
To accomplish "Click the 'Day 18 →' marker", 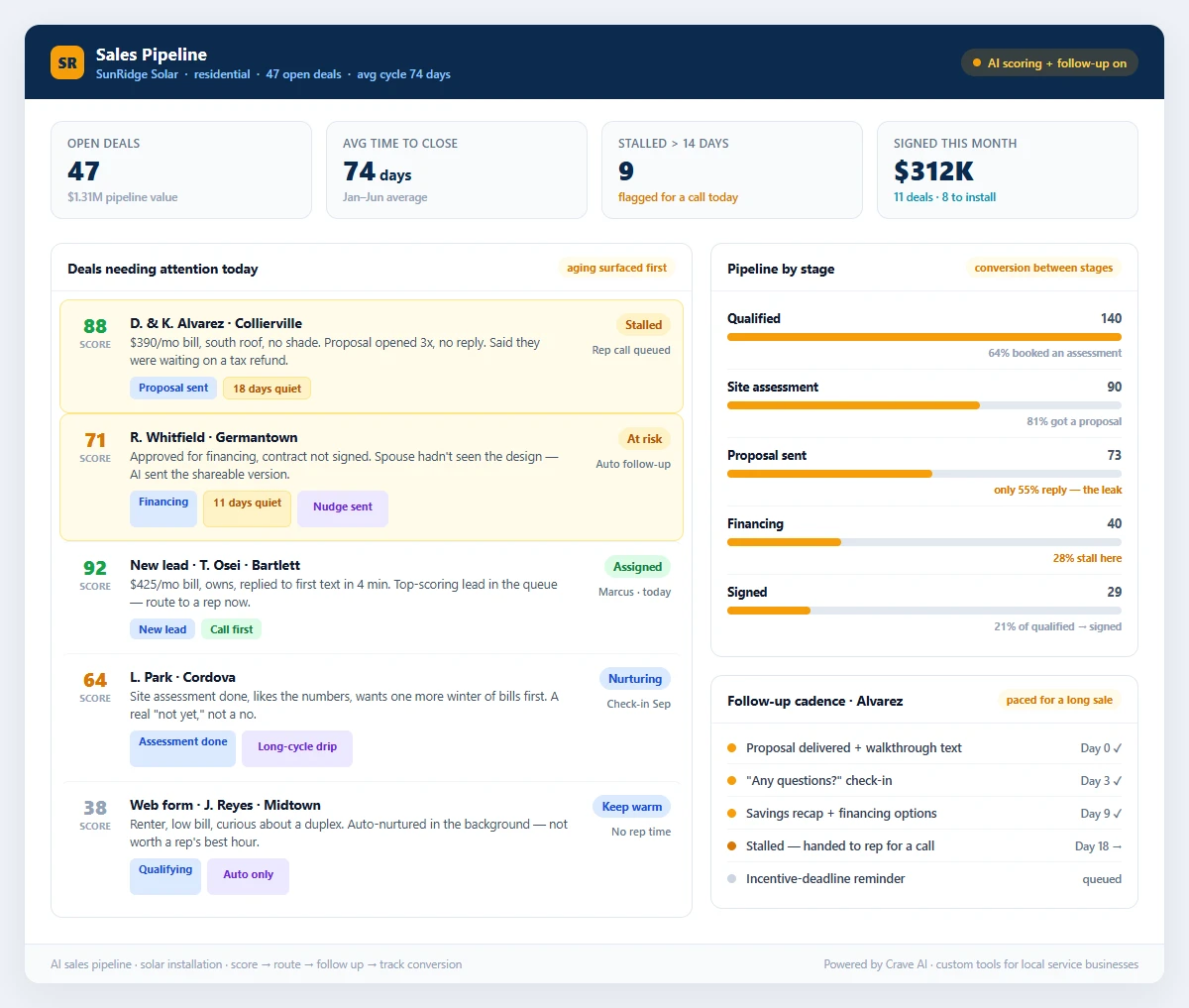I will point(1098,846).
